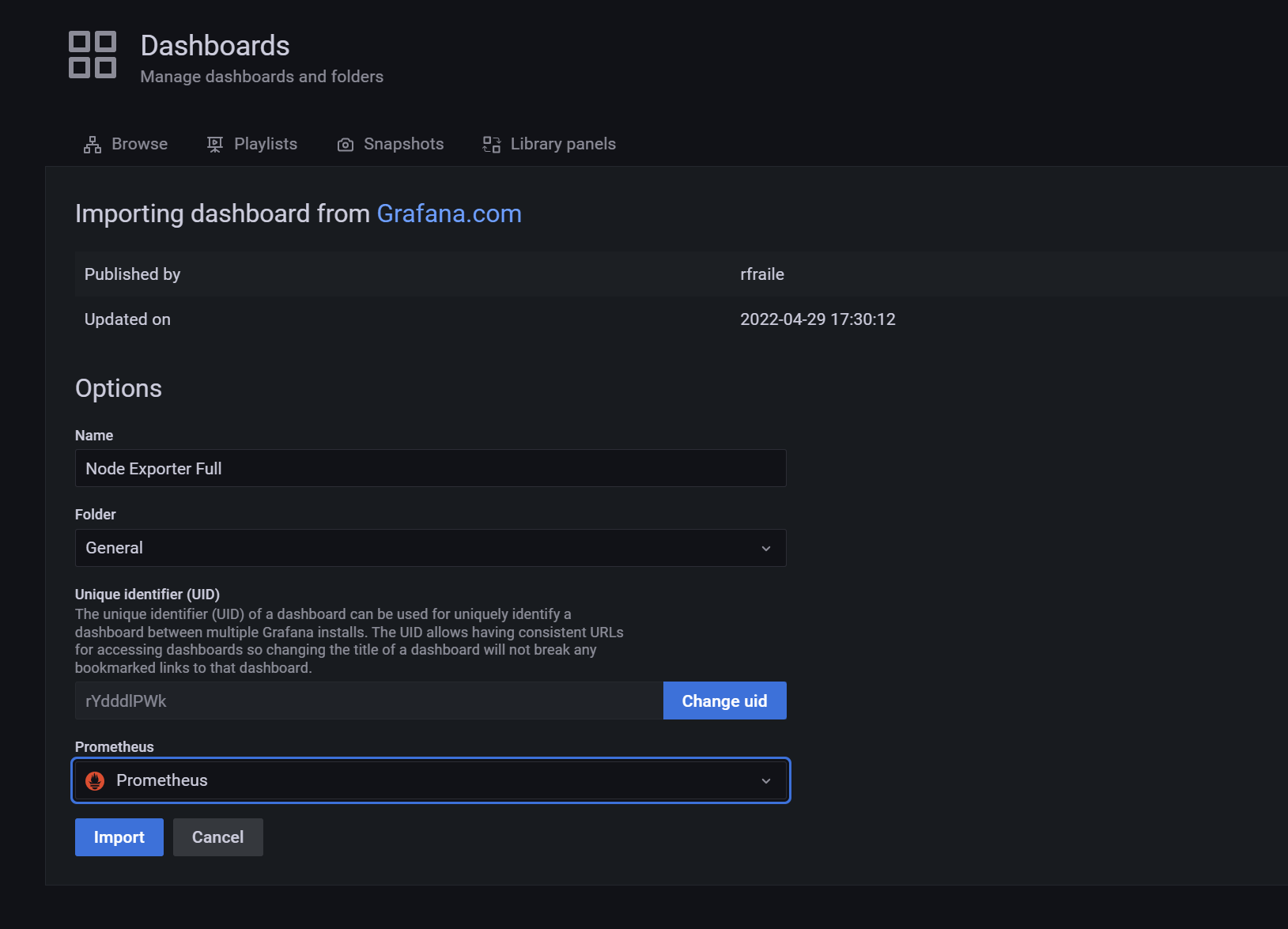Click the Dashboards grid icon in header

tap(93, 55)
